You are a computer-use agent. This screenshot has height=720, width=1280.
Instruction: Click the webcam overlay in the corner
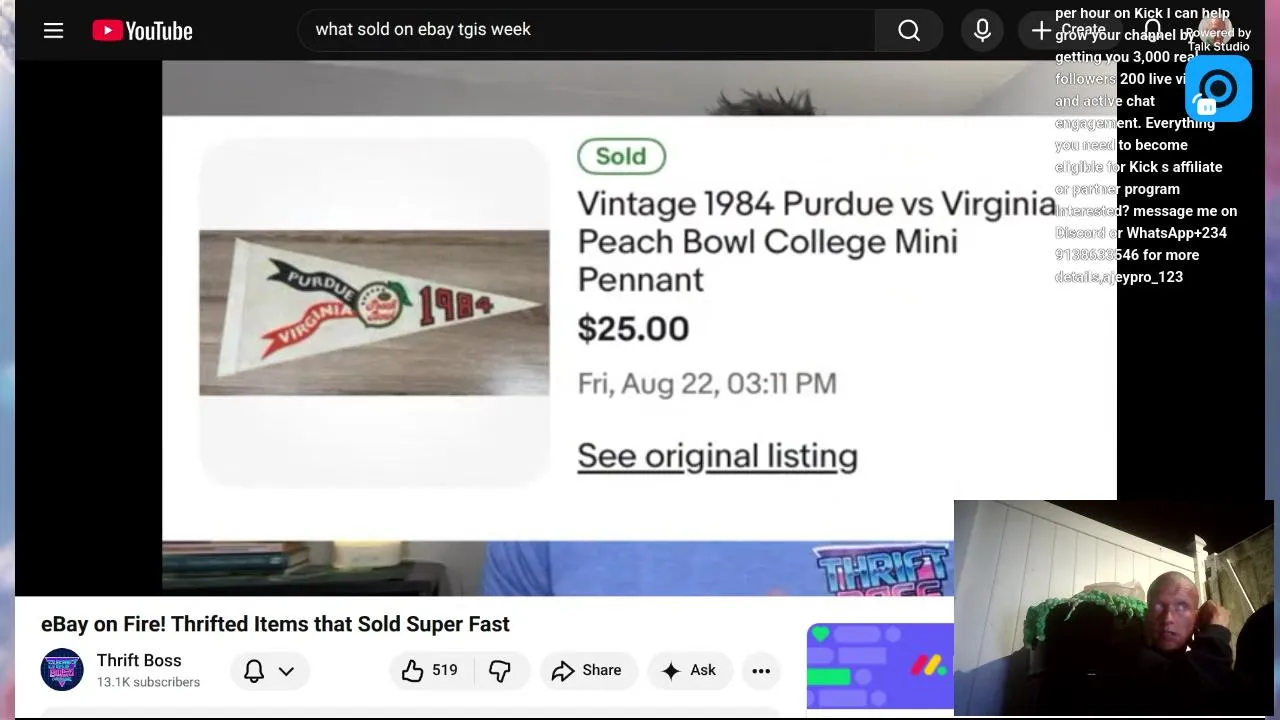click(x=1115, y=607)
